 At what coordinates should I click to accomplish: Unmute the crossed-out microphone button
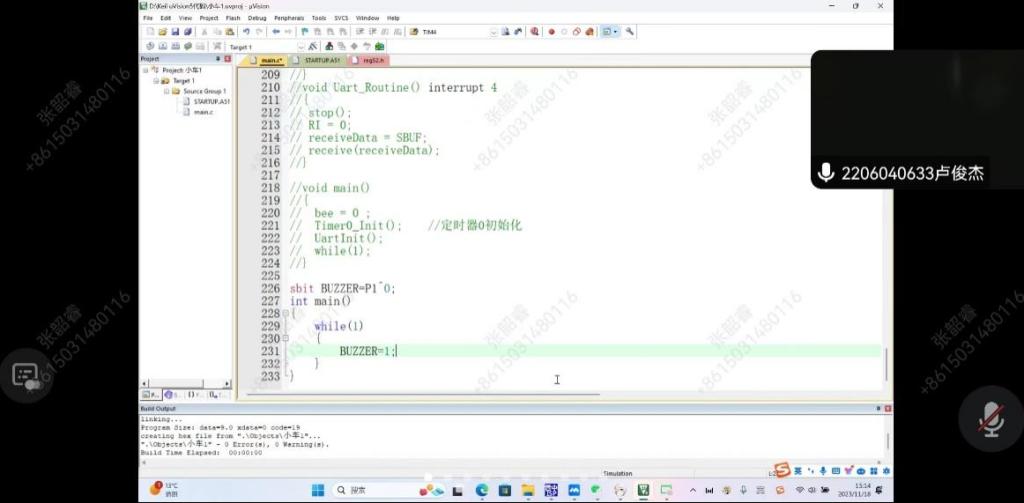pyautogui.click(x=990, y=418)
